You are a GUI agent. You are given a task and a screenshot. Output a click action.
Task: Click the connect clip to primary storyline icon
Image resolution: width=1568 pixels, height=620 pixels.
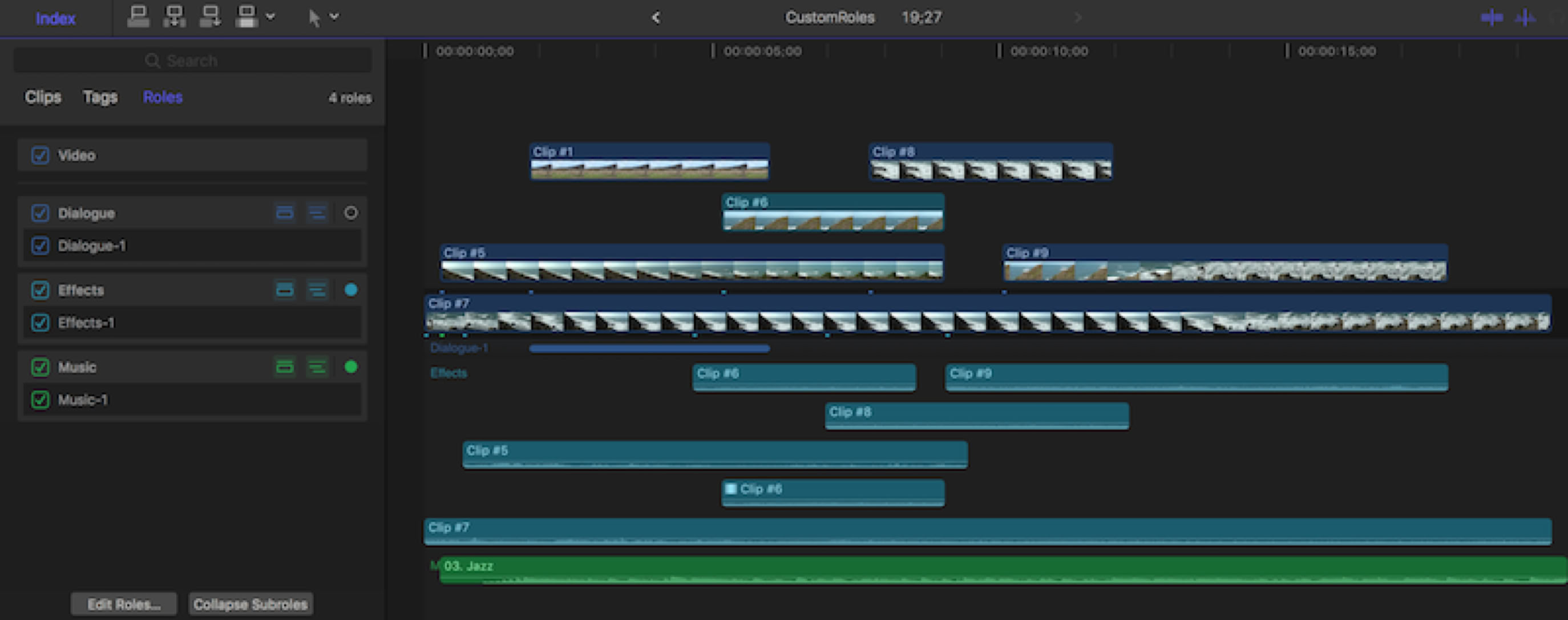click(x=138, y=17)
